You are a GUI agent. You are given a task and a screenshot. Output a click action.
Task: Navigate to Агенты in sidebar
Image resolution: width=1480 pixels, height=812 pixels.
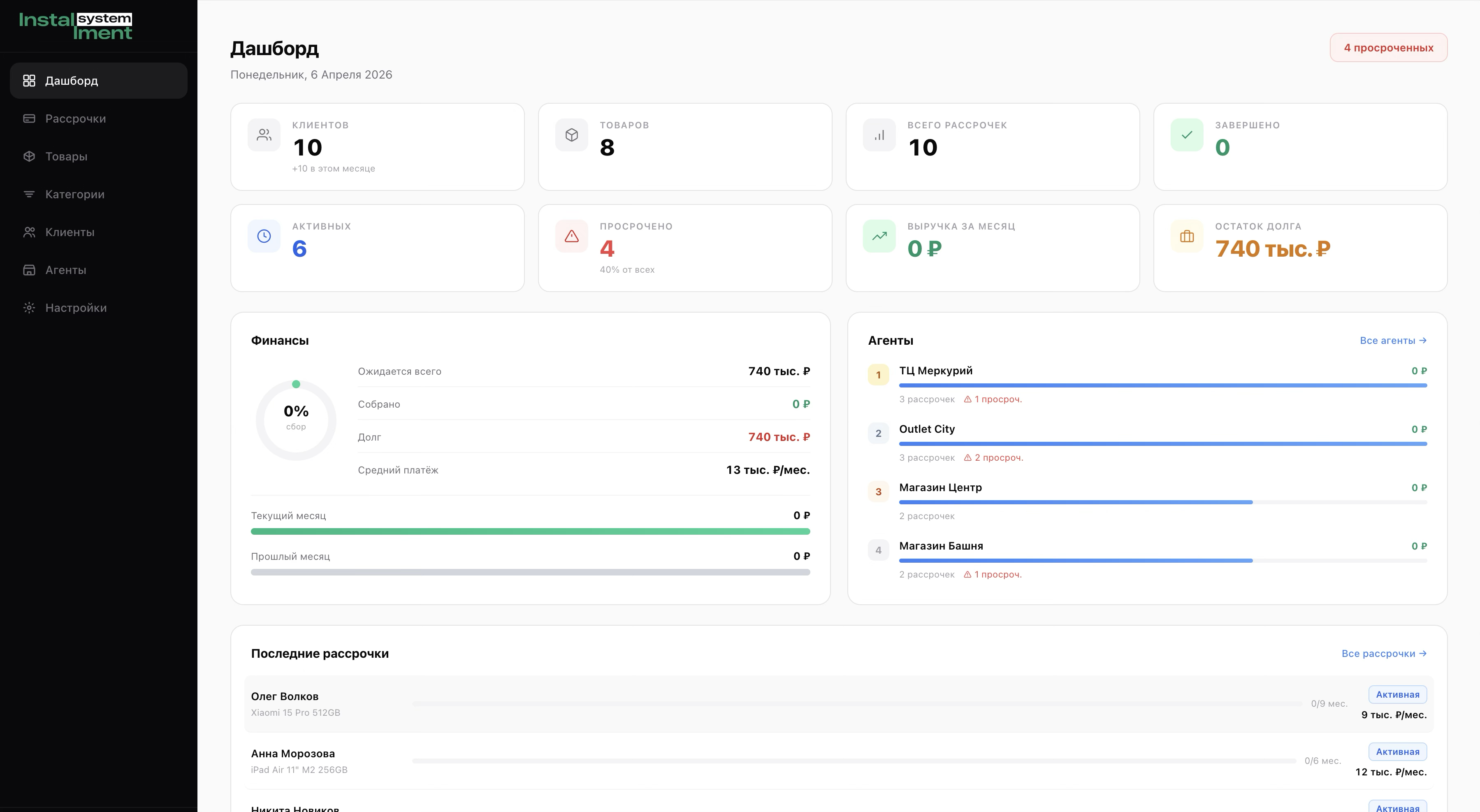pyautogui.click(x=65, y=270)
